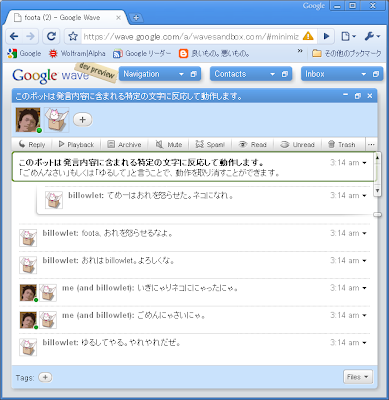Click foota participant avatar in header
The image size is (389, 400).
[28, 120]
